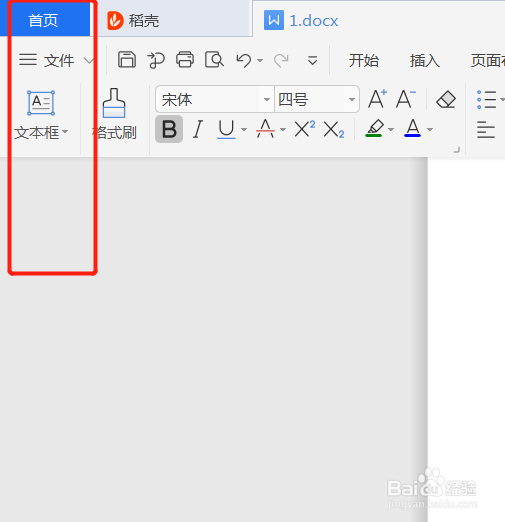Open the 宋体 font name dropdown
This screenshot has width=505, height=522.
267,99
